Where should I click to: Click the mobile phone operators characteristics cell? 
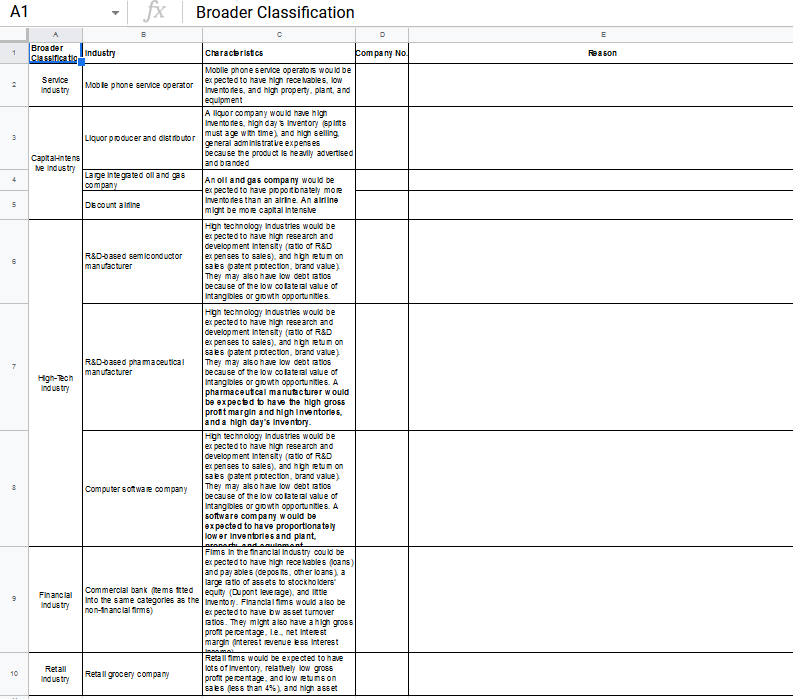[279, 85]
